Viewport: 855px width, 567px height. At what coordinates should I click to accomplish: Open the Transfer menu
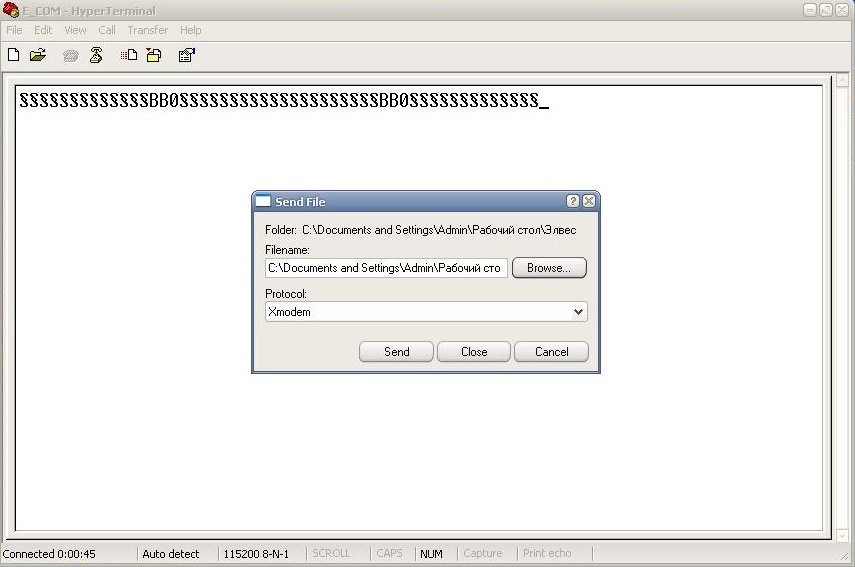pyautogui.click(x=147, y=30)
